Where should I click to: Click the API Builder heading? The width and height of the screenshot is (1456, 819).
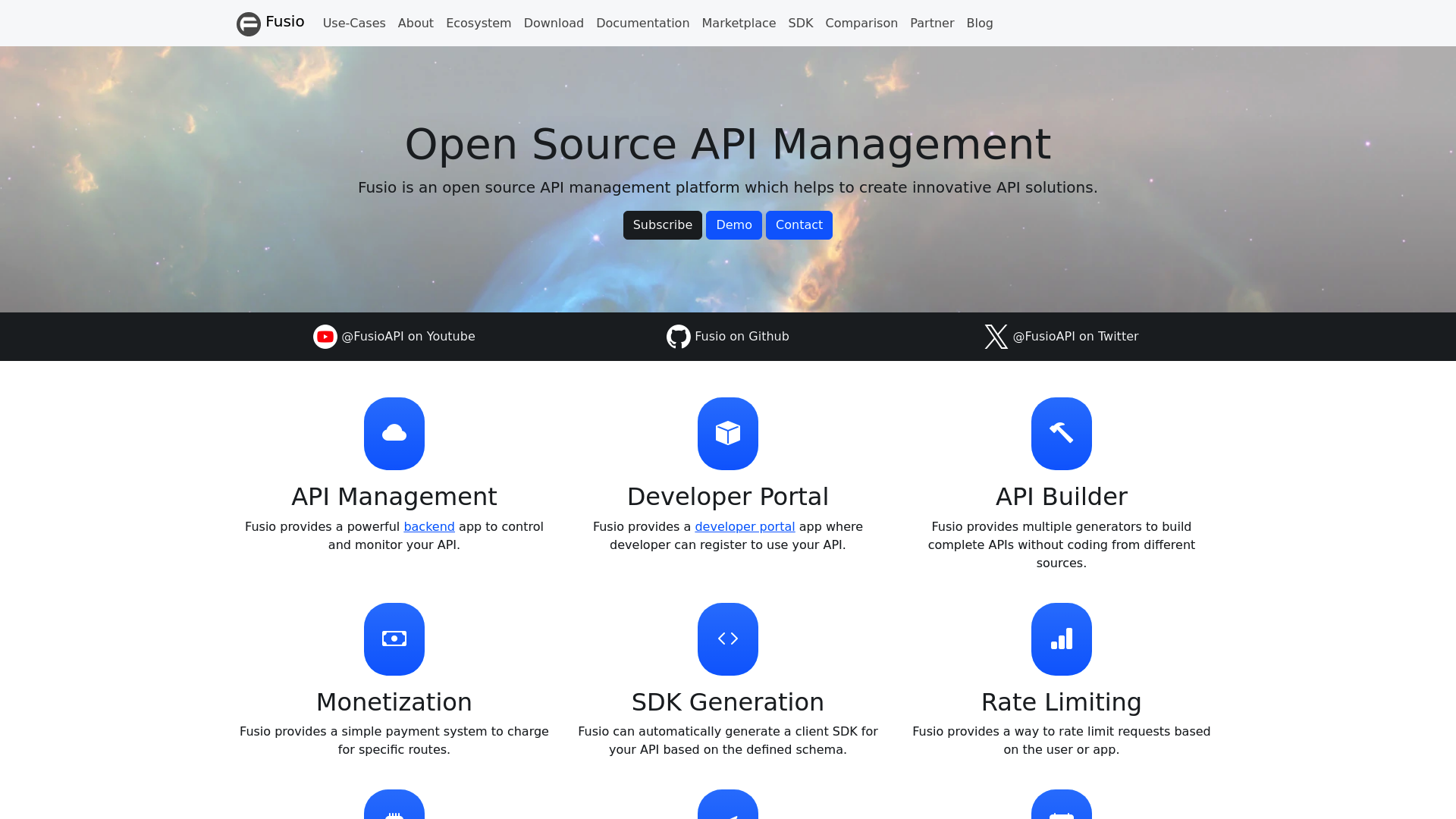pos(1062,497)
